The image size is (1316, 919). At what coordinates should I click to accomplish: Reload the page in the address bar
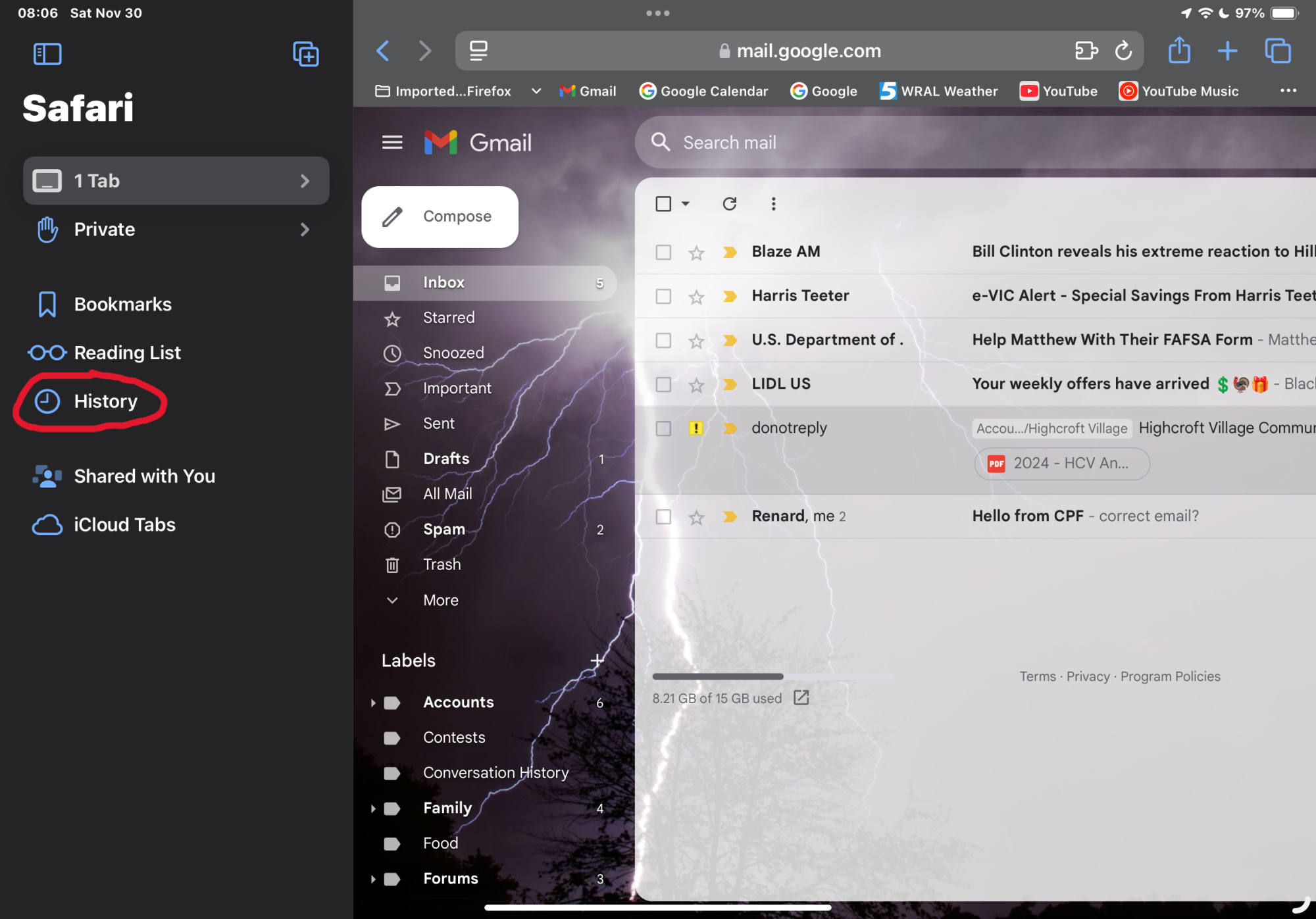point(1123,51)
